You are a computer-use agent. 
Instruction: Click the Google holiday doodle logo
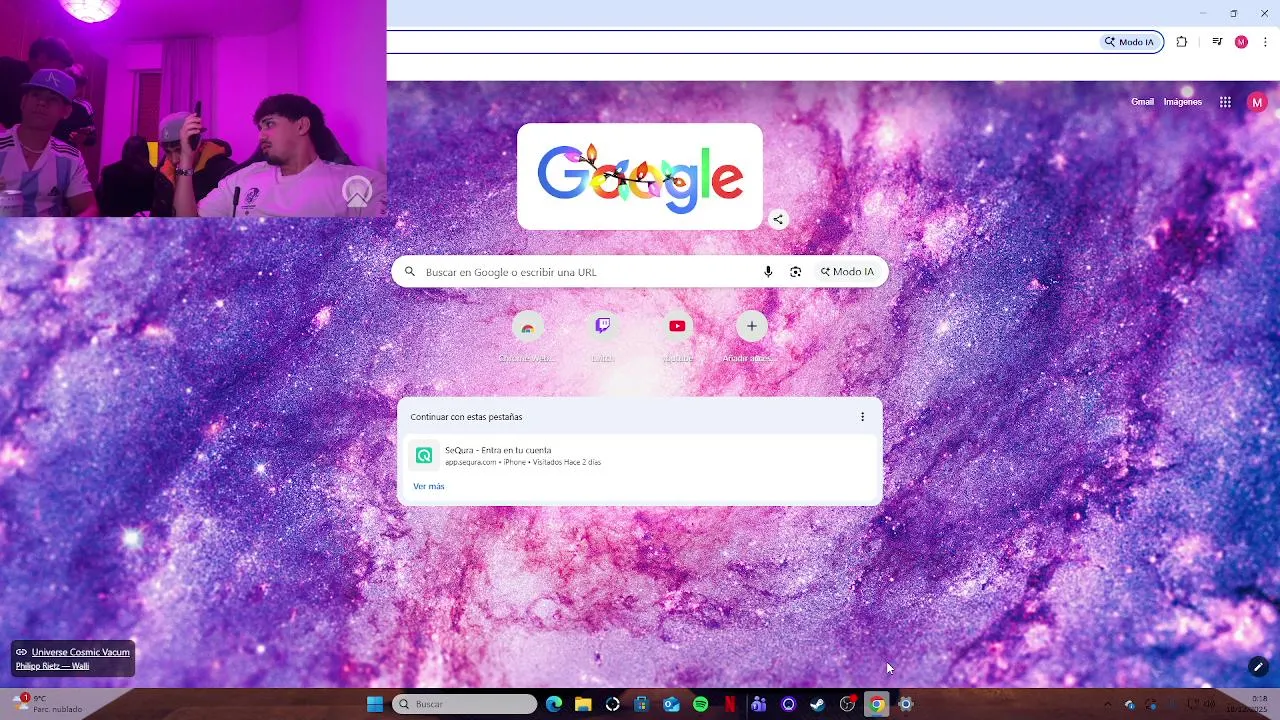tap(640, 177)
